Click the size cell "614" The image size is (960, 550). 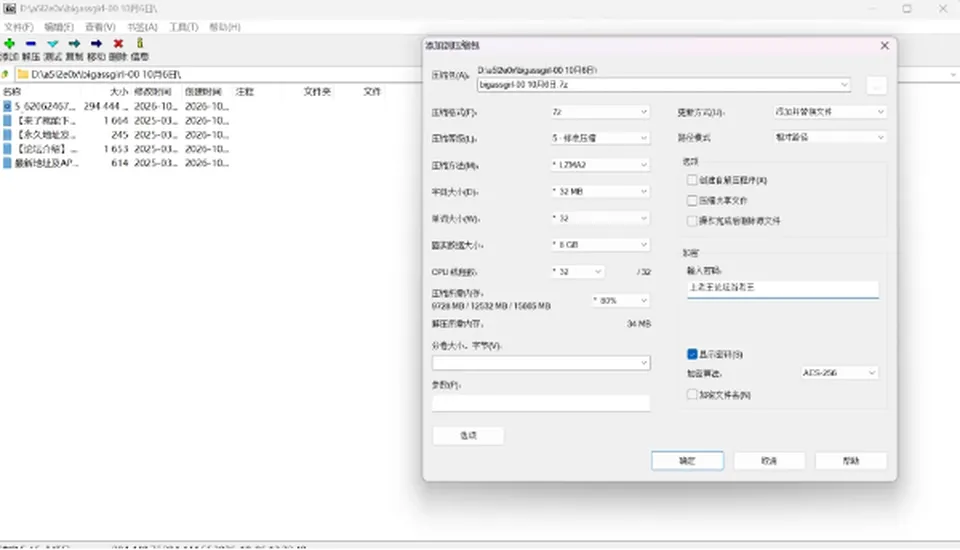[120, 163]
